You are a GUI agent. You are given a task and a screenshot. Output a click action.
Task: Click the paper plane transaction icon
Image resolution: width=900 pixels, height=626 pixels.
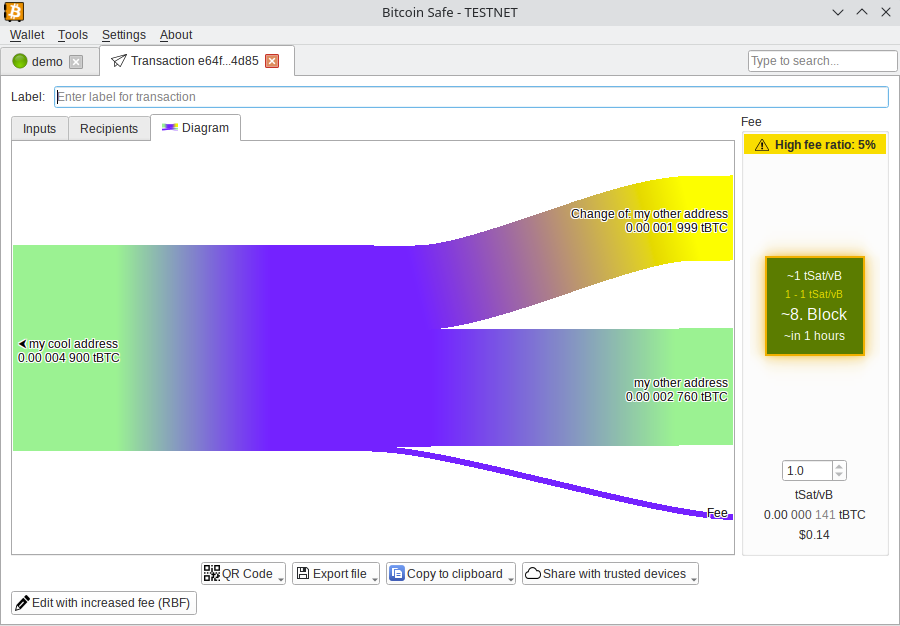[118, 60]
